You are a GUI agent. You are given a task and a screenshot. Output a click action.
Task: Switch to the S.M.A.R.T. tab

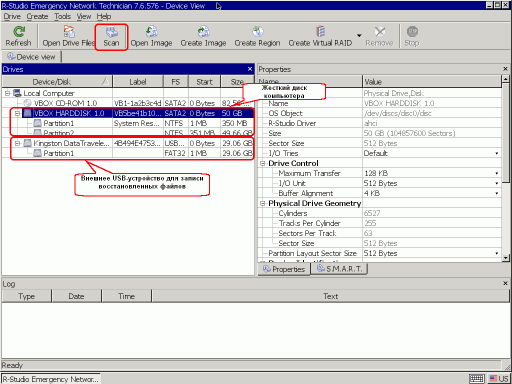pyautogui.click(x=339, y=269)
